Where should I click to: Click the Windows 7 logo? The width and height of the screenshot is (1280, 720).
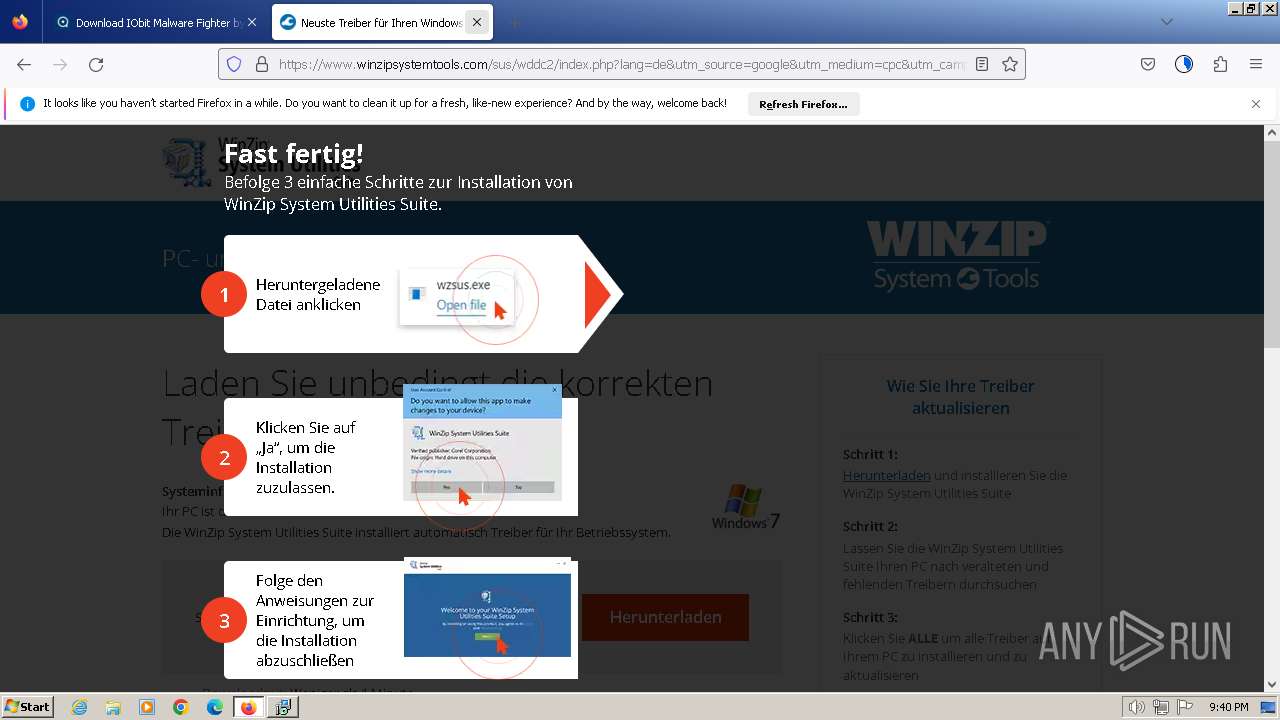[745, 507]
